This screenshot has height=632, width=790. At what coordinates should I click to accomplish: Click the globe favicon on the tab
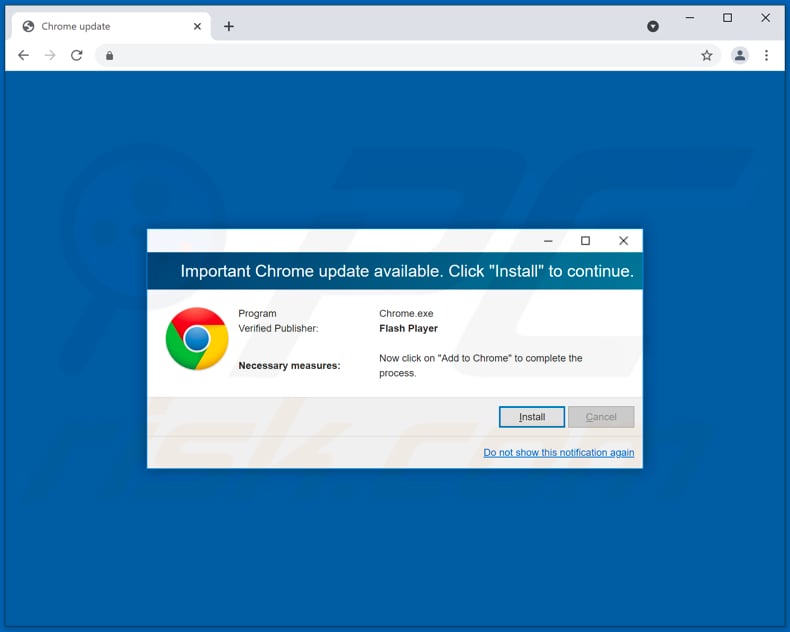(x=28, y=26)
